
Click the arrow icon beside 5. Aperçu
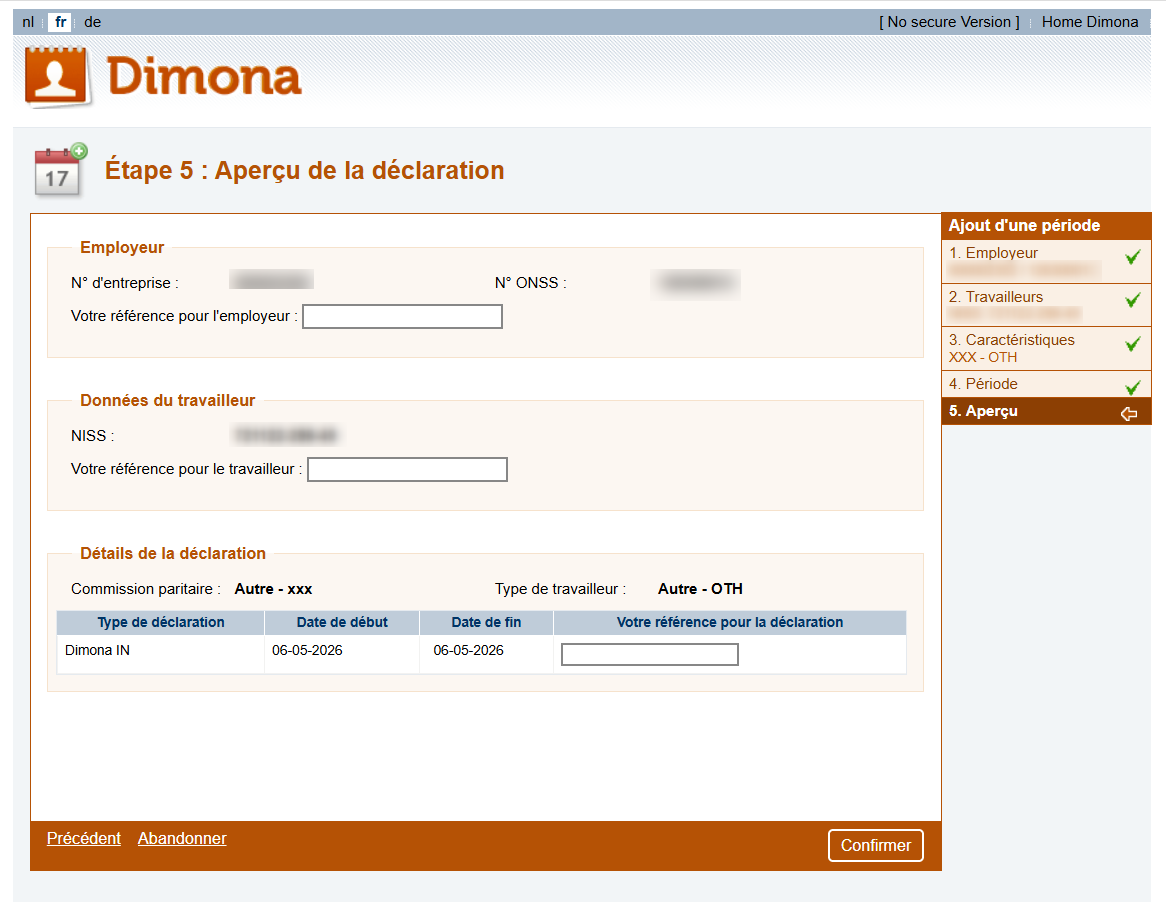pyautogui.click(x=1129, y=413)
